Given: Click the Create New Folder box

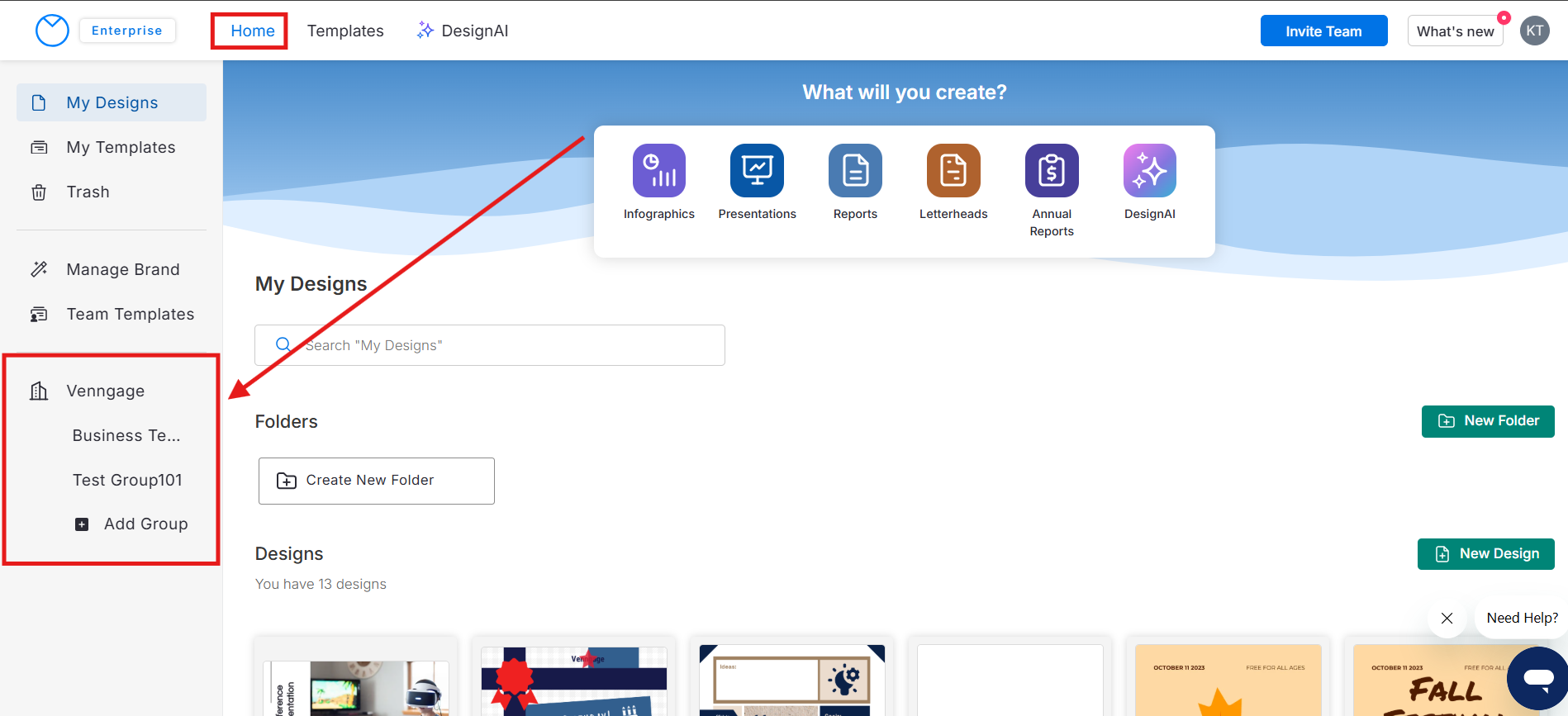Looking at the screenshot, I should pyautogui.click(x=376, y=481).
